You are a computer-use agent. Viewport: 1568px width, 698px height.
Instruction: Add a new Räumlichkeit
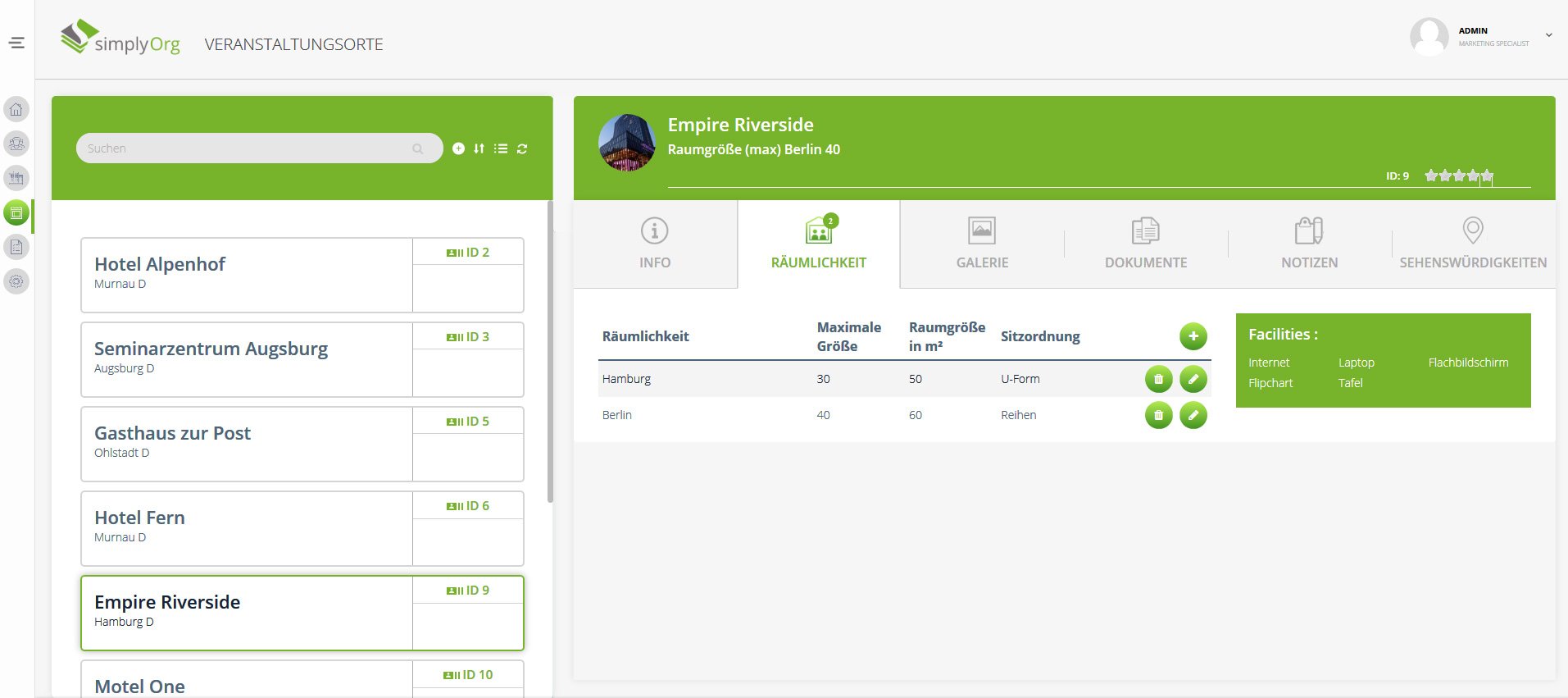(x=1193, y=336)
